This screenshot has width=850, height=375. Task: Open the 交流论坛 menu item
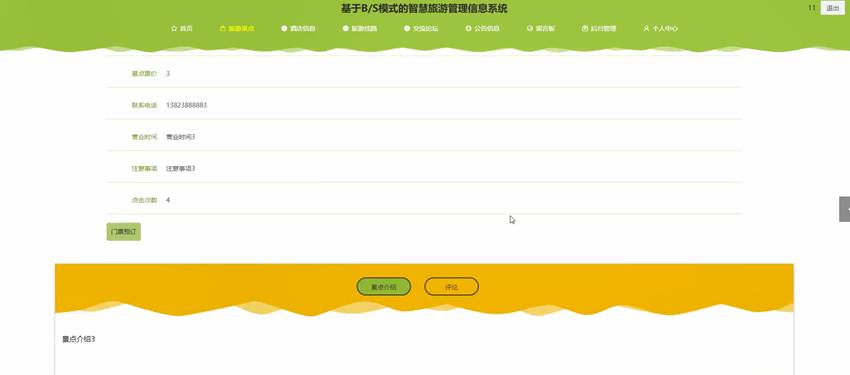point(421,29)
